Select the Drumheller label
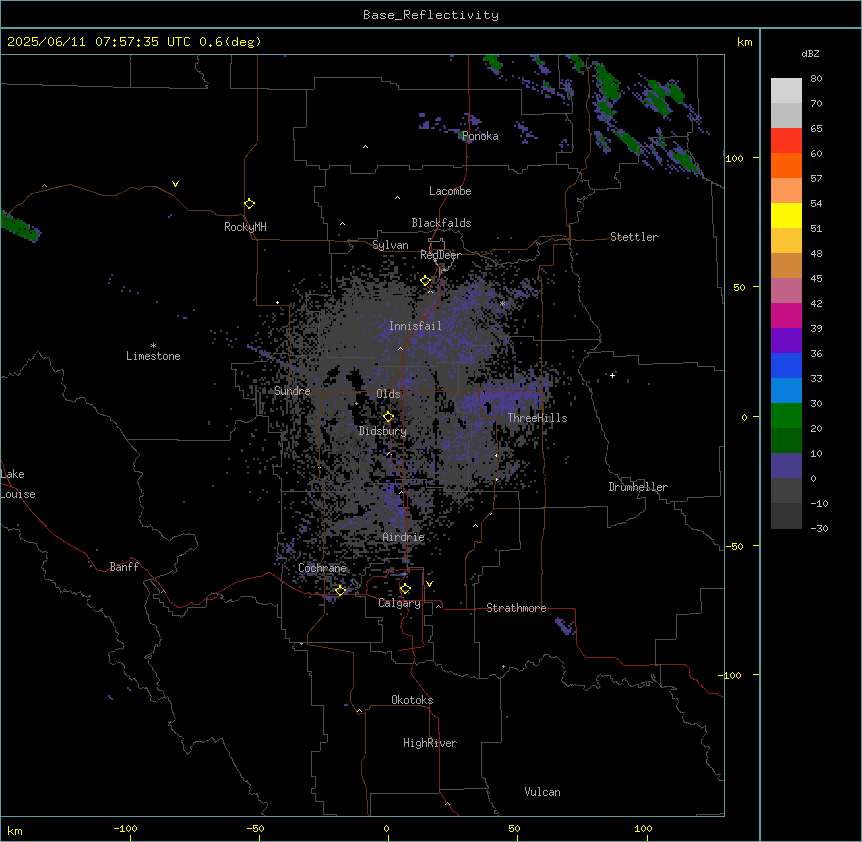Viewport: 862px width, 842px height. click(x=638, y=487)
